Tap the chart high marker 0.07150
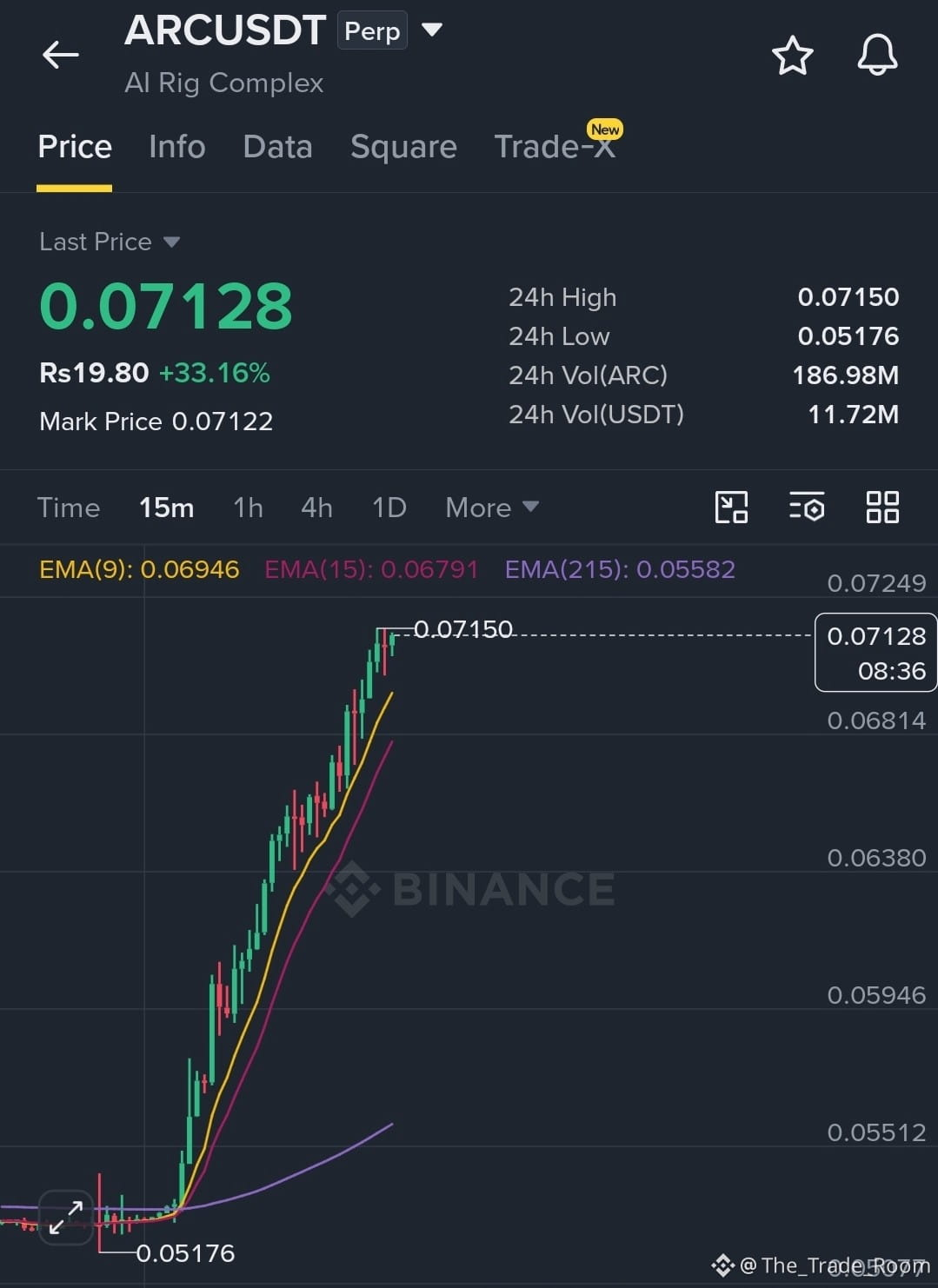 pyautogui.click(x=463, y=628)
